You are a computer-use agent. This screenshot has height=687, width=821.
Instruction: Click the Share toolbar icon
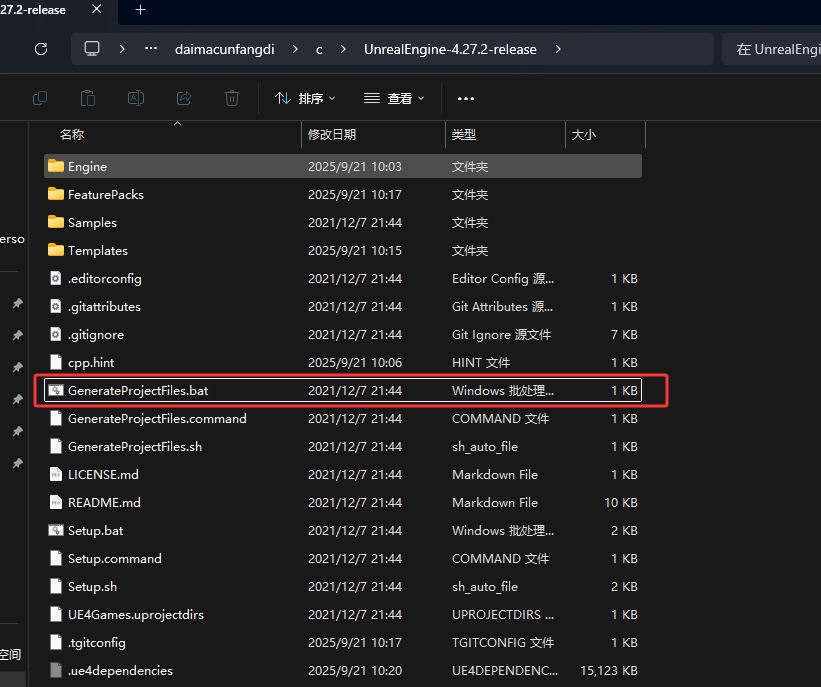tap(184, 98)
